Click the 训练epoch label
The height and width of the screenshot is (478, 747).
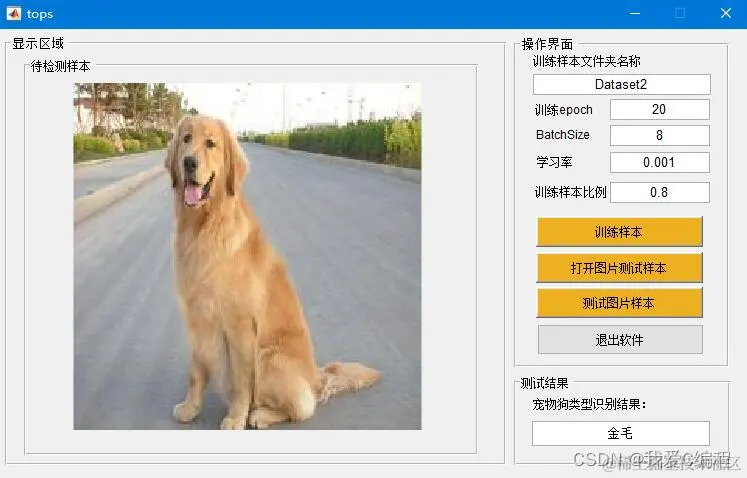point(564,110)
